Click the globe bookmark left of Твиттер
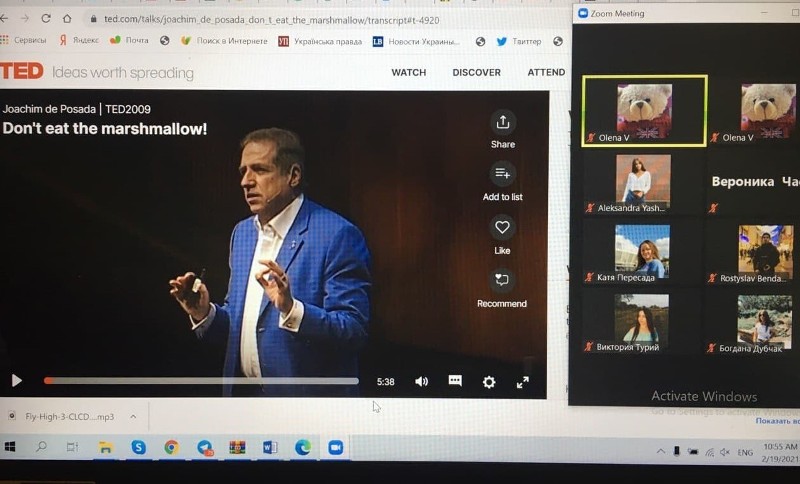 click(480, 42)
